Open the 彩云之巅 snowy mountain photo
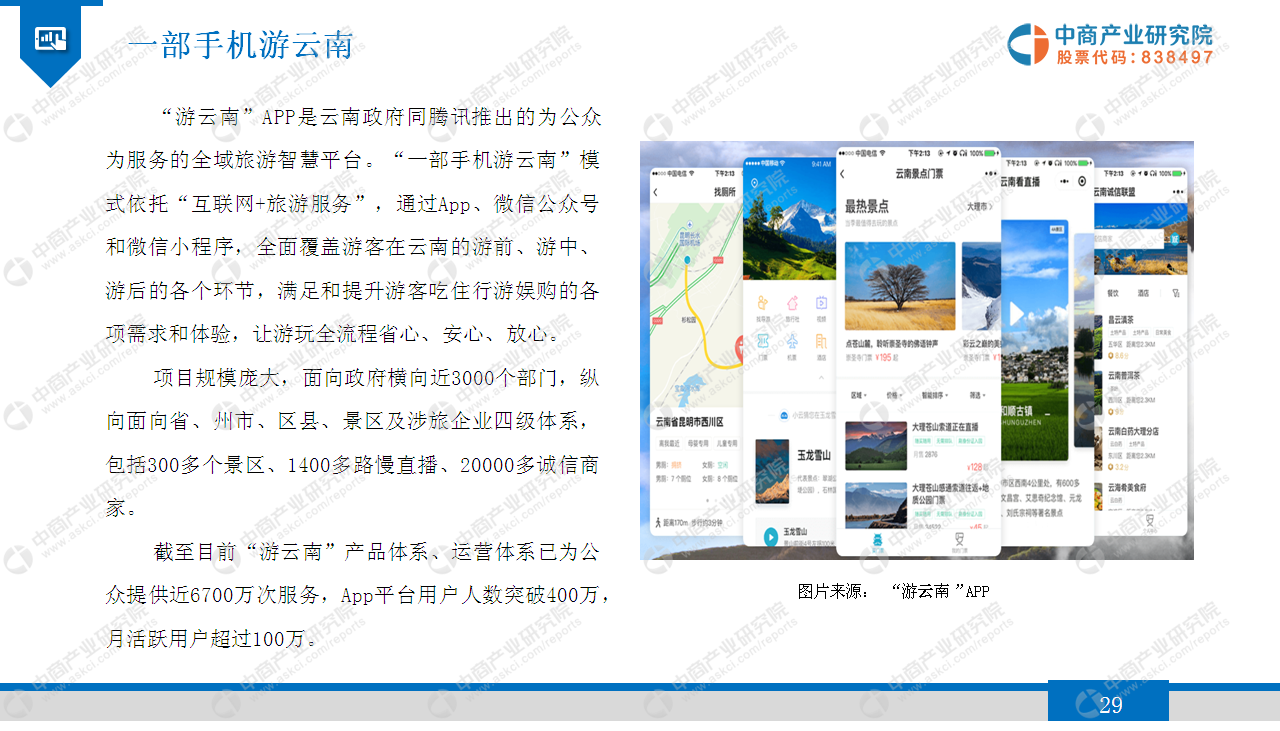This screenshot has height=731, width=1280. pyautogui.click(x=981, y=286)
